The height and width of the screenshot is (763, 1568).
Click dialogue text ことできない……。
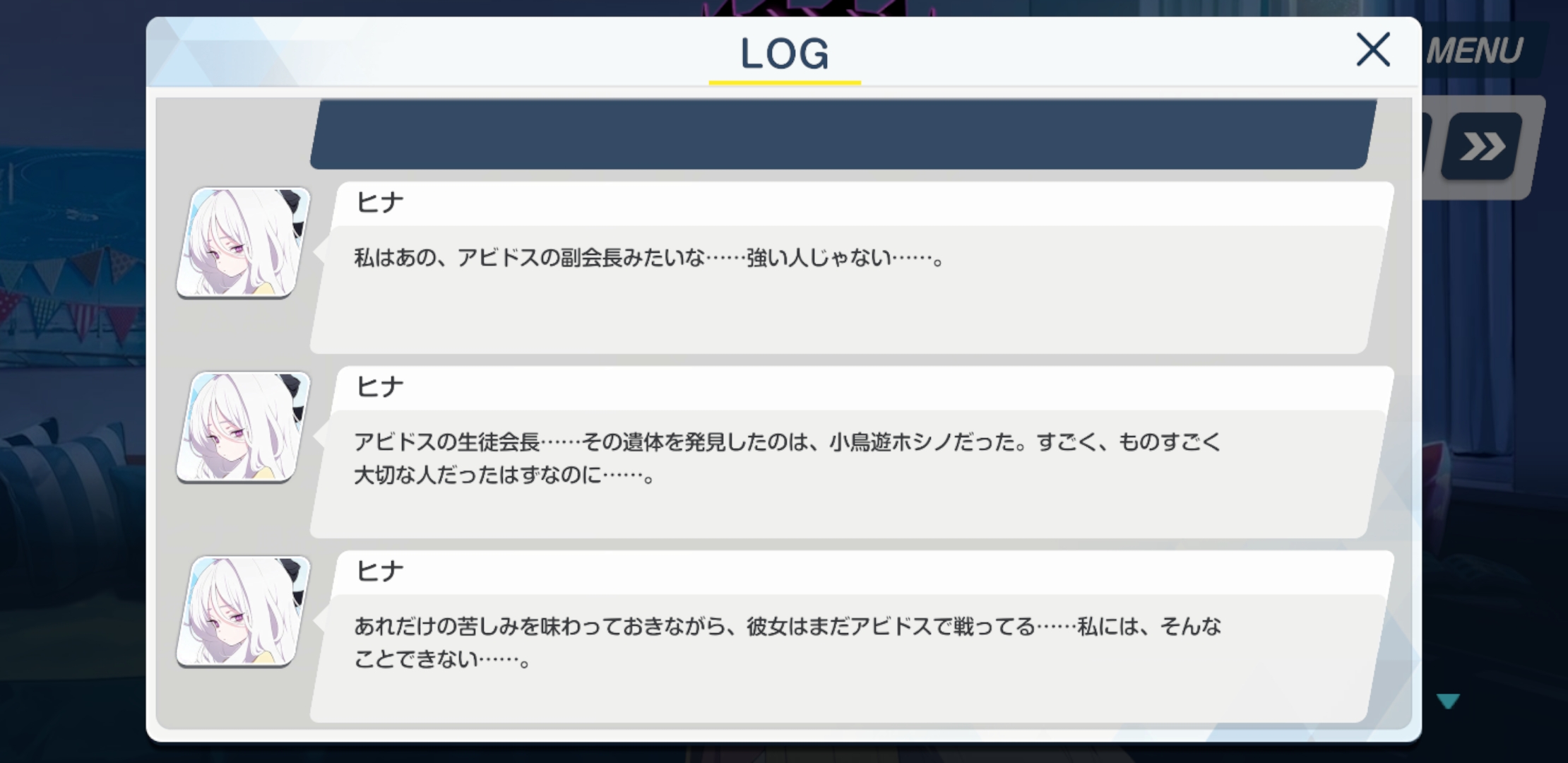click(x=442, y=660)
